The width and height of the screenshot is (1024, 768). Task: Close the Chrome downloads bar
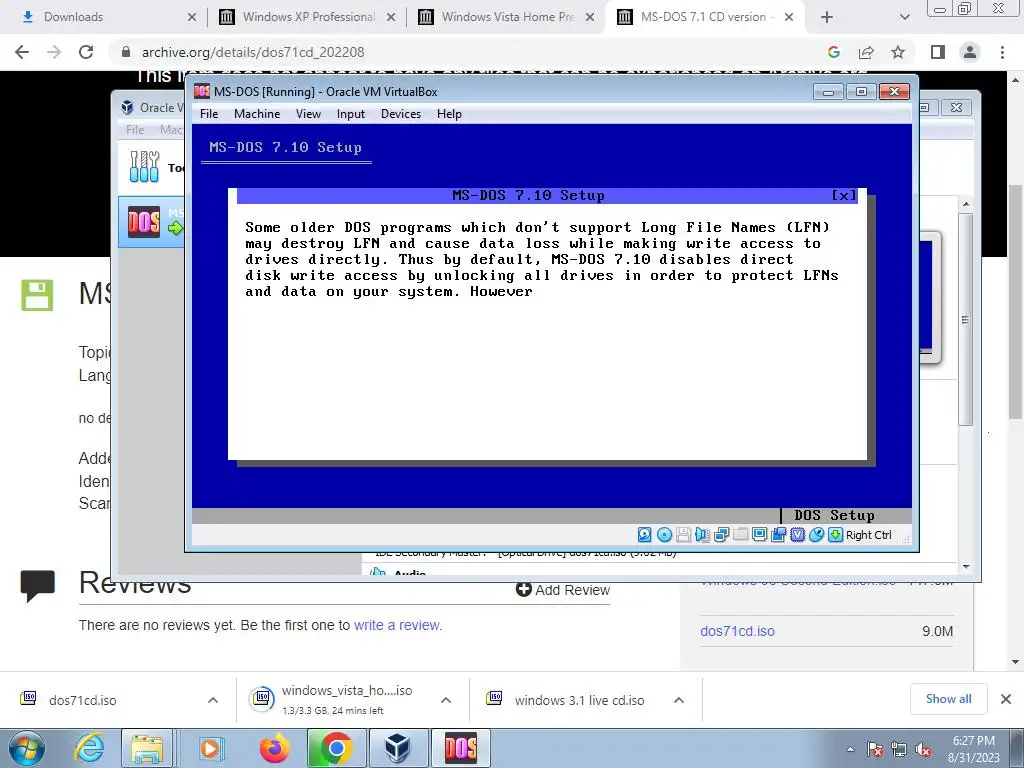[1006, 699]
